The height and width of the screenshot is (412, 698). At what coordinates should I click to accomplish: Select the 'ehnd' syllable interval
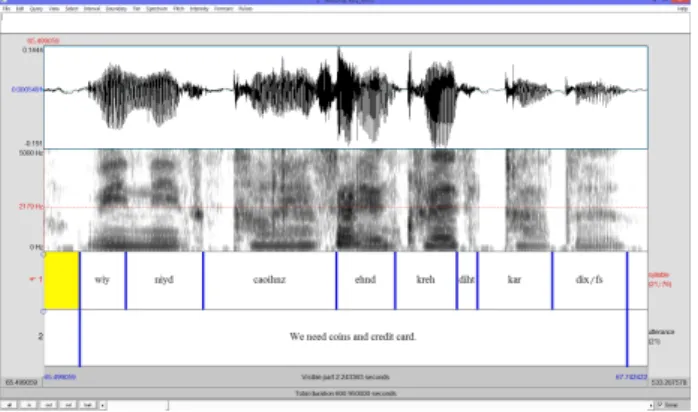pos(365,280)
